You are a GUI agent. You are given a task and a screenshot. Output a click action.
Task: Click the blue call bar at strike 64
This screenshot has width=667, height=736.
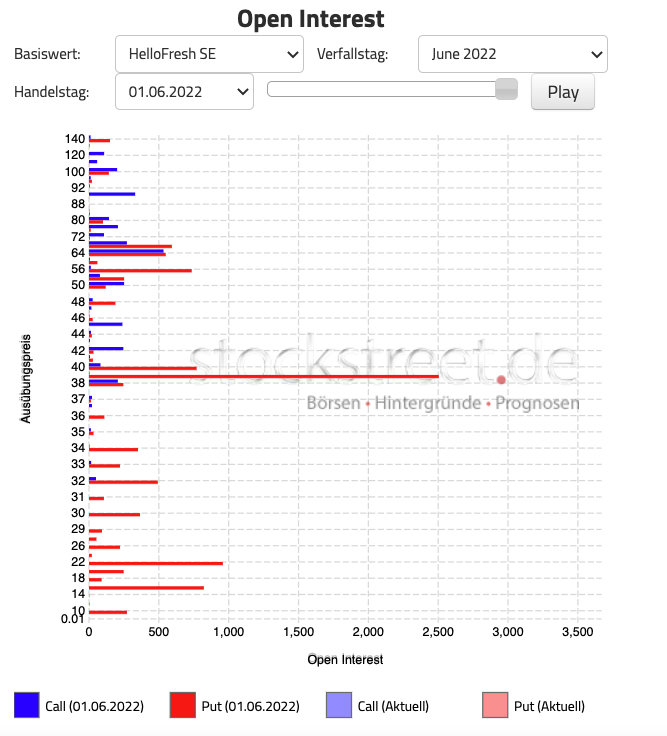pos(126,251)
